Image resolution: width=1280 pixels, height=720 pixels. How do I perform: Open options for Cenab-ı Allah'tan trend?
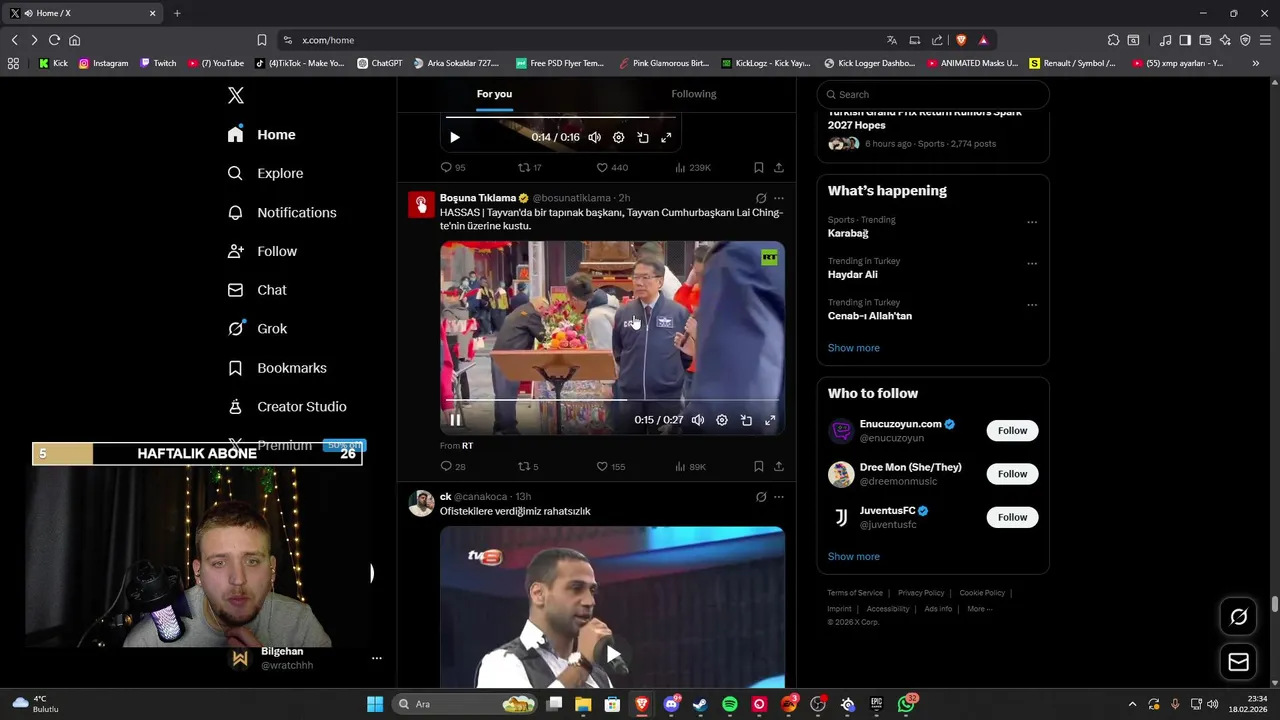click(x=1032, y=305)
